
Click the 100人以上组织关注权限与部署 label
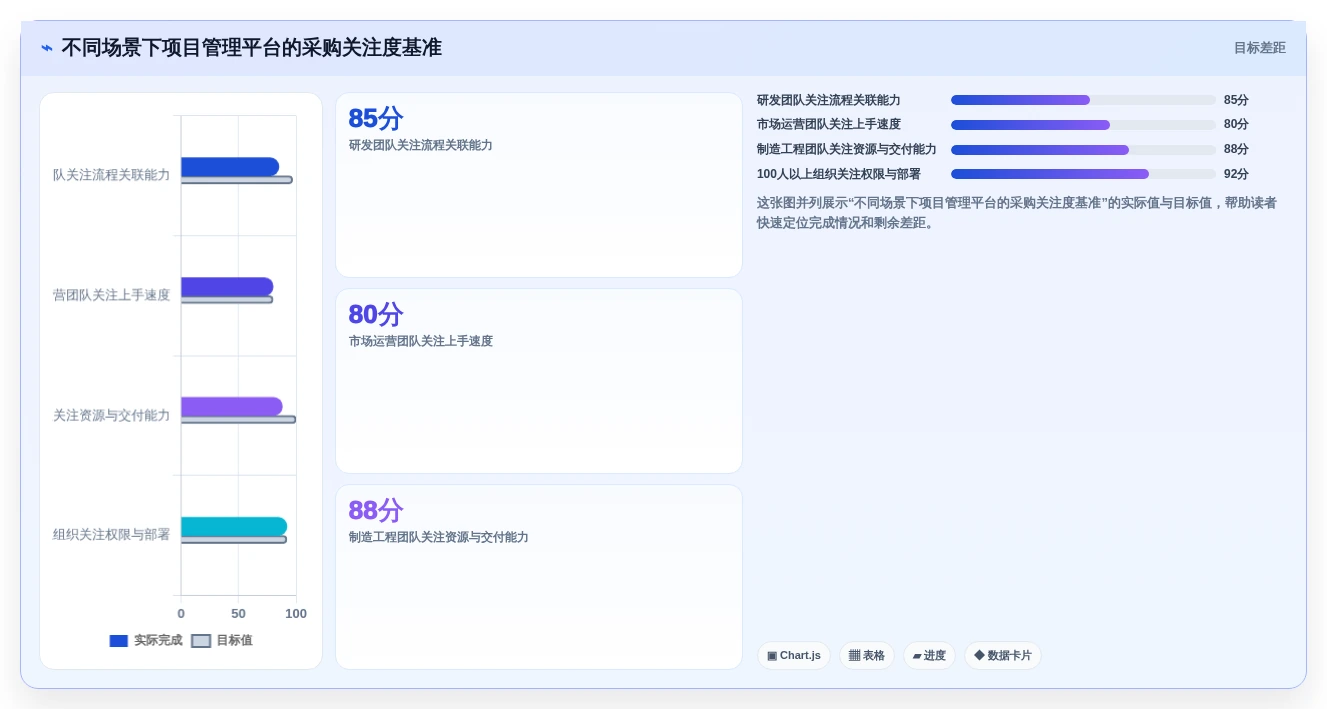839,174
